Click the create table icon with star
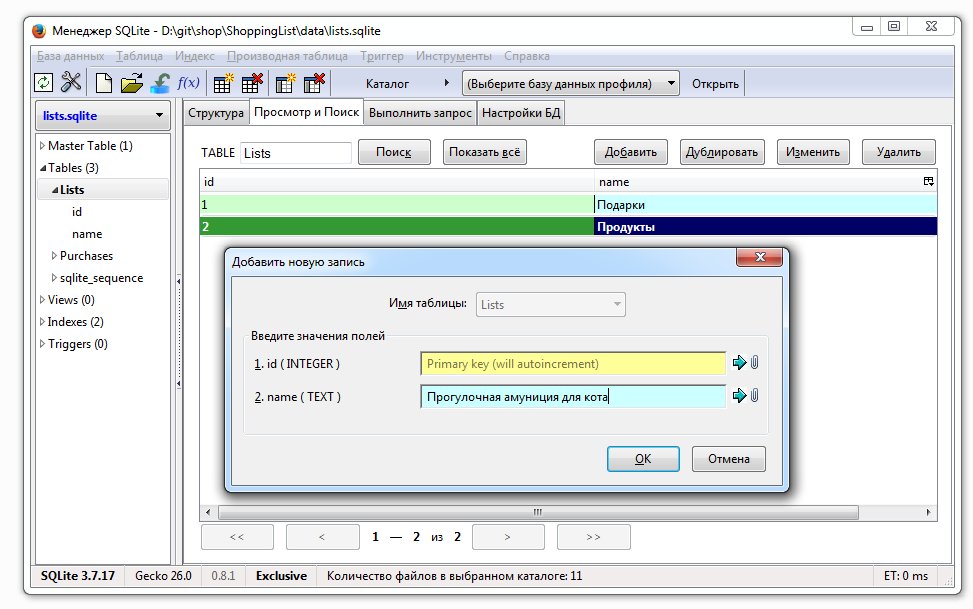This screenshot has width=973, height=609. [223, 83]
